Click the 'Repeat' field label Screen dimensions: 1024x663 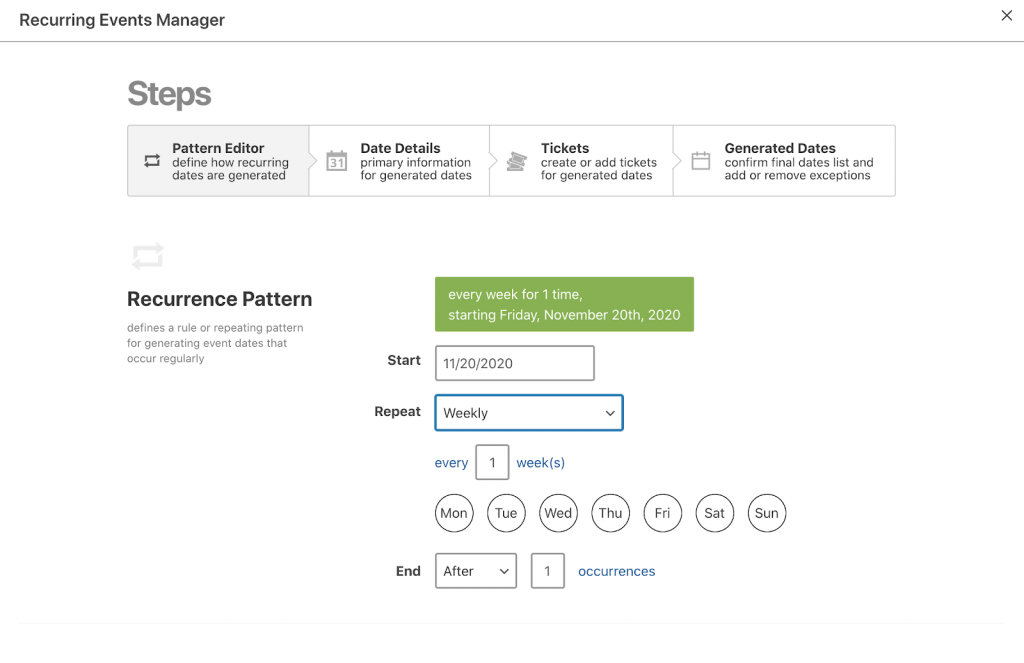click(398, 412)
